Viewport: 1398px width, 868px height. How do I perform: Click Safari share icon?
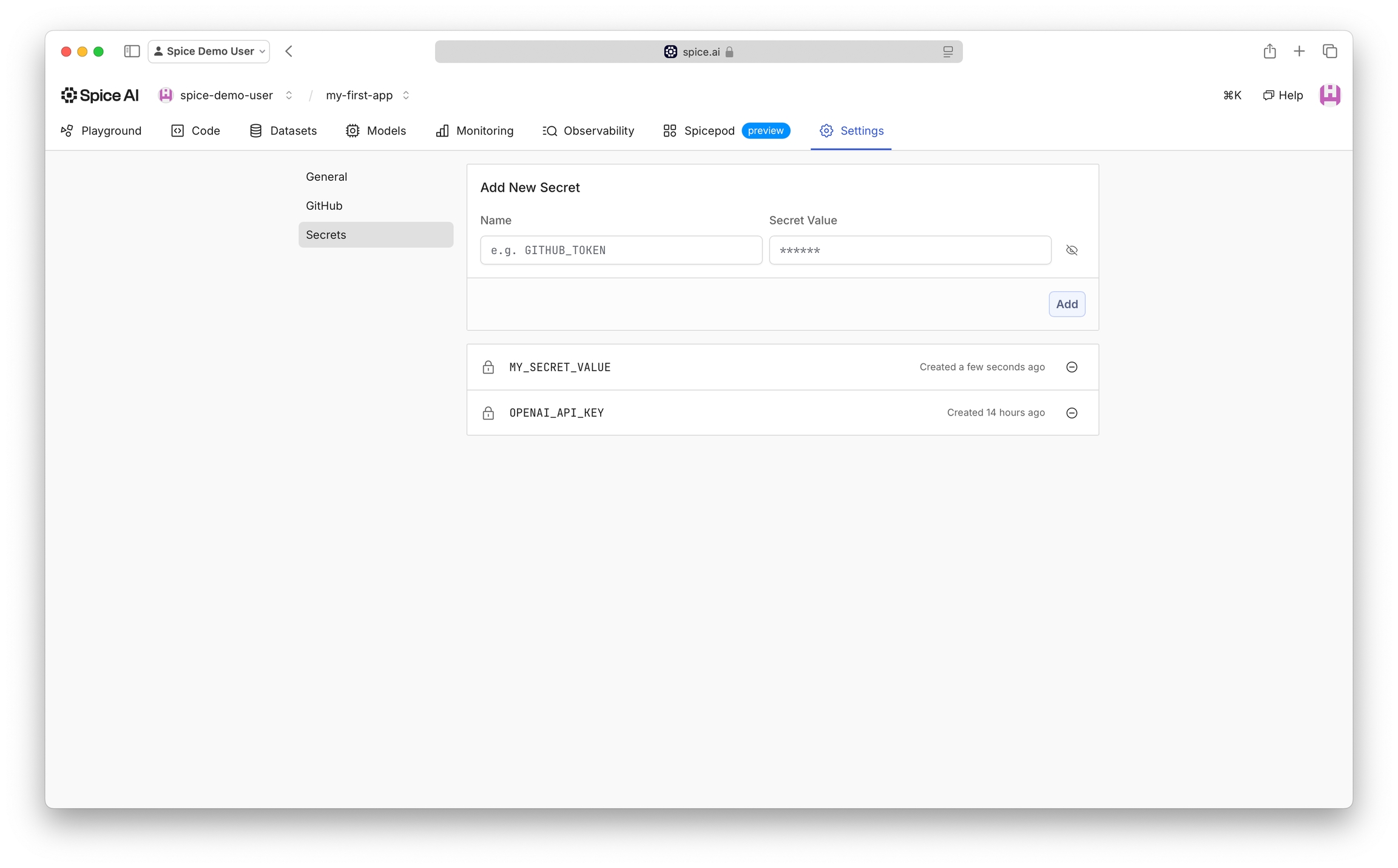[x=1269, y=52]
